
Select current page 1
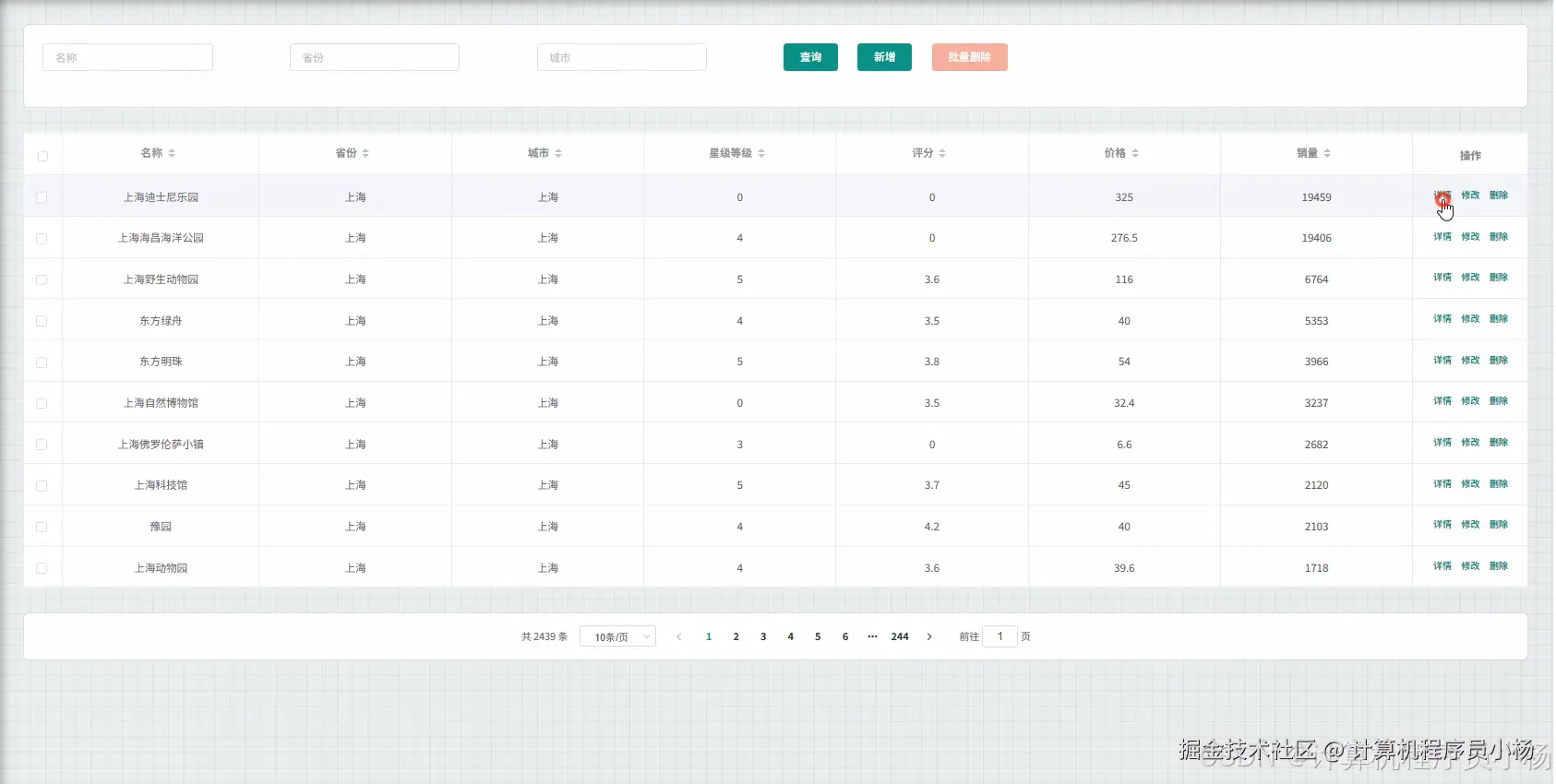[x=709, y=636]
